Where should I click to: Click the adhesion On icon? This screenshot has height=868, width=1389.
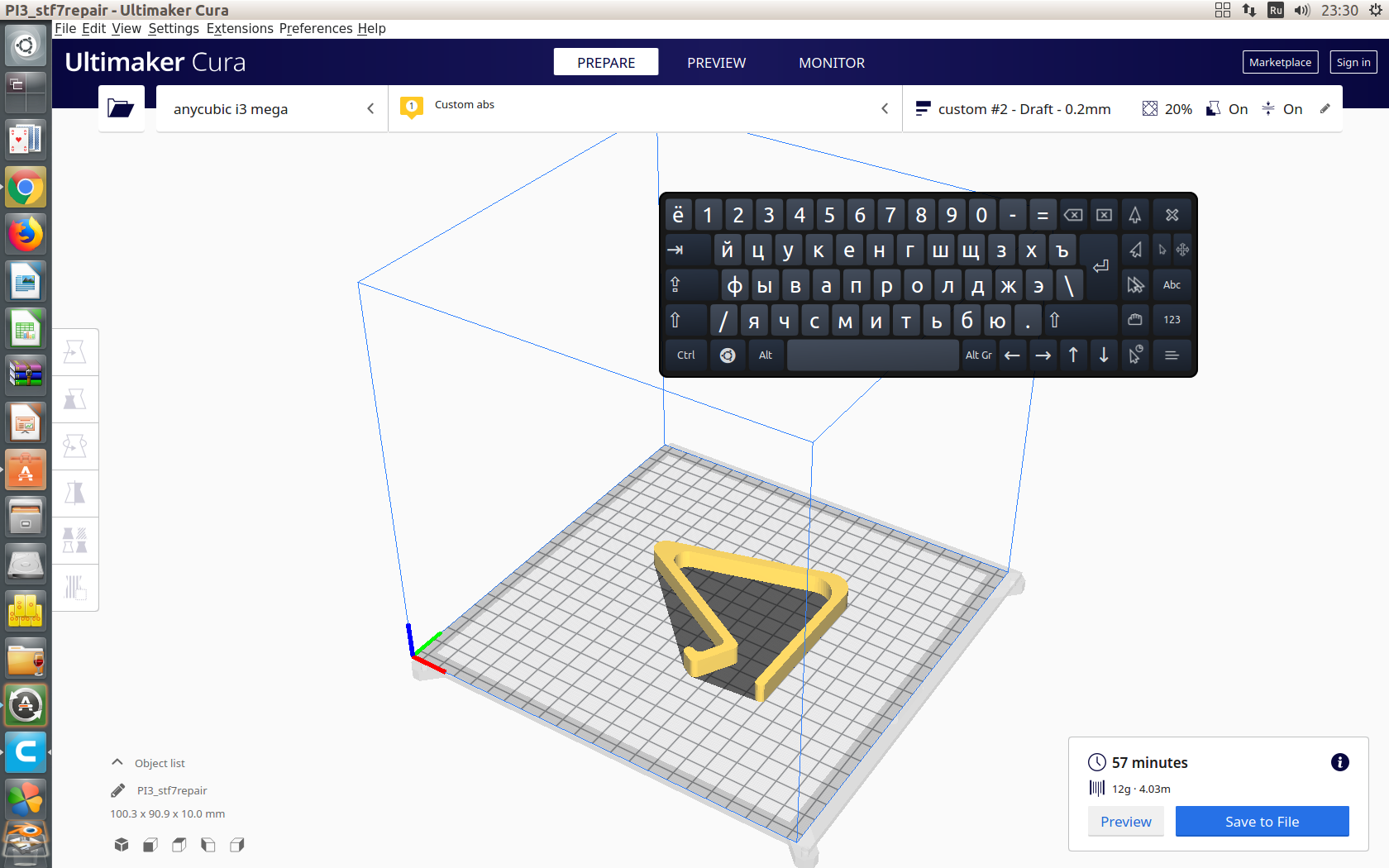[x=1268, y=108]
